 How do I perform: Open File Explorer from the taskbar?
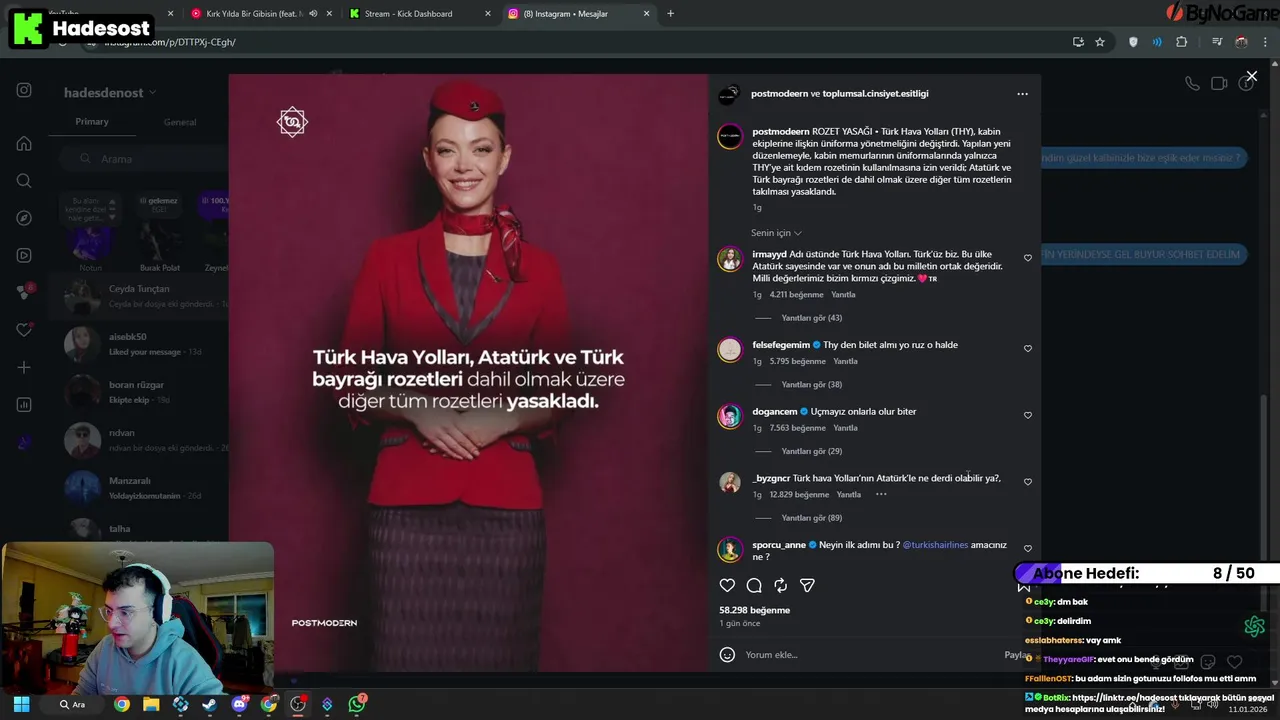(151, 704)
